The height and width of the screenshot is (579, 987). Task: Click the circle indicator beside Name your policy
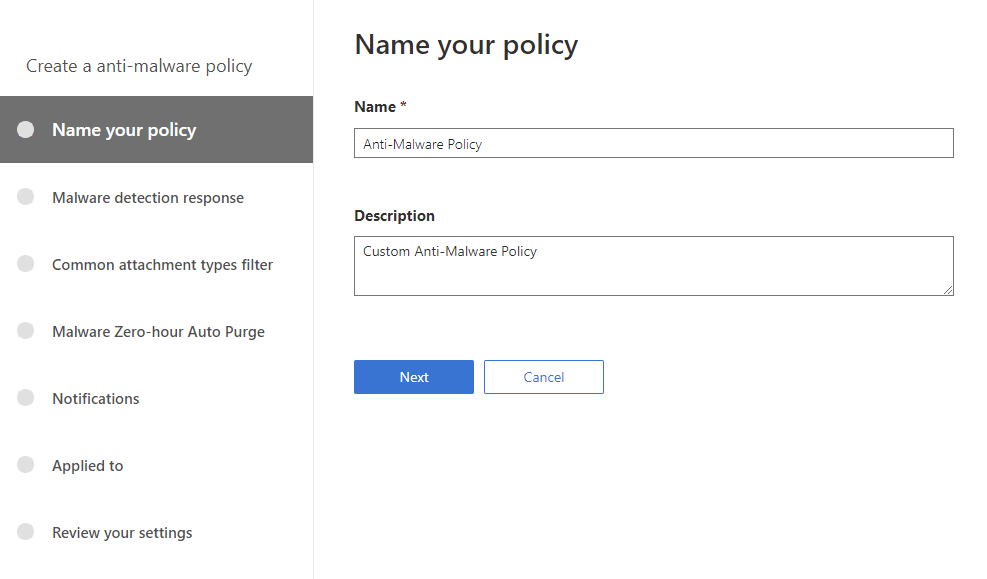[26, 130]
